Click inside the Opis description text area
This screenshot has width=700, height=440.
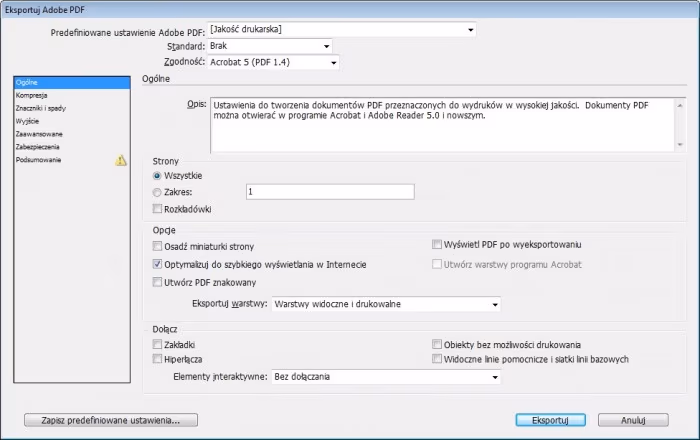point(442,125)
